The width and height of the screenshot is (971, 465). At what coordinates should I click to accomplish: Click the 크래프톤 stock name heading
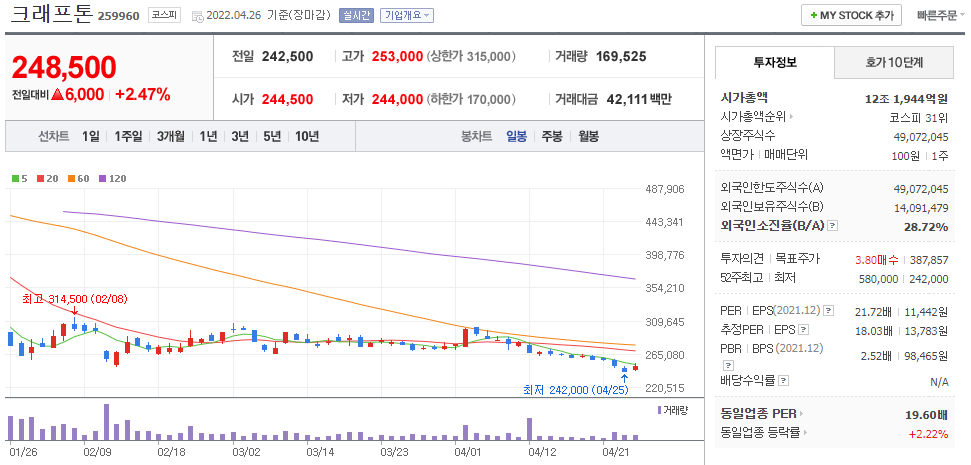point(52,14)
